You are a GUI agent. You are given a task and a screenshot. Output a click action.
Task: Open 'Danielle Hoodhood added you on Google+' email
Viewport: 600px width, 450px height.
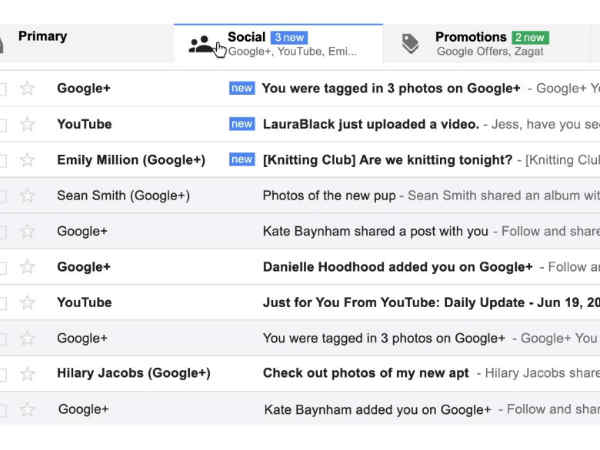(x=398, y=267)
